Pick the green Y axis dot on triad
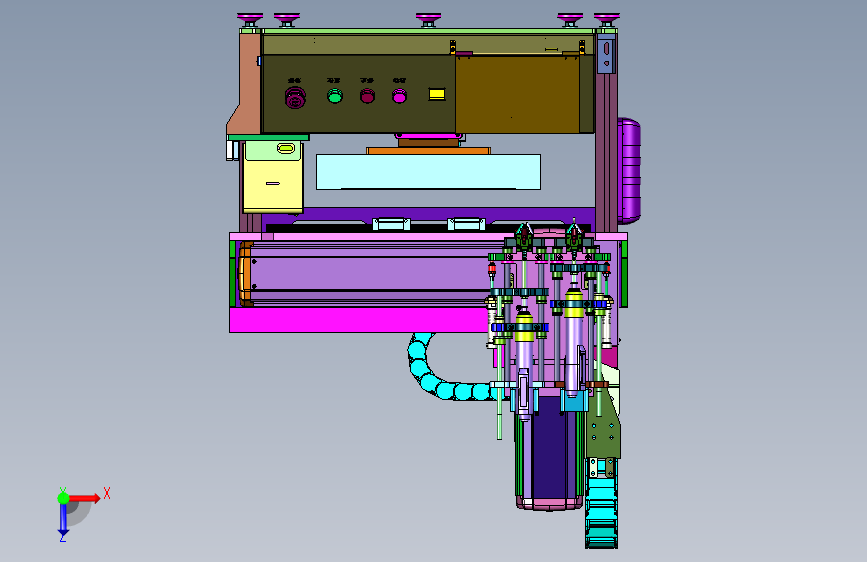867x562 pixels. click(63, 498)
